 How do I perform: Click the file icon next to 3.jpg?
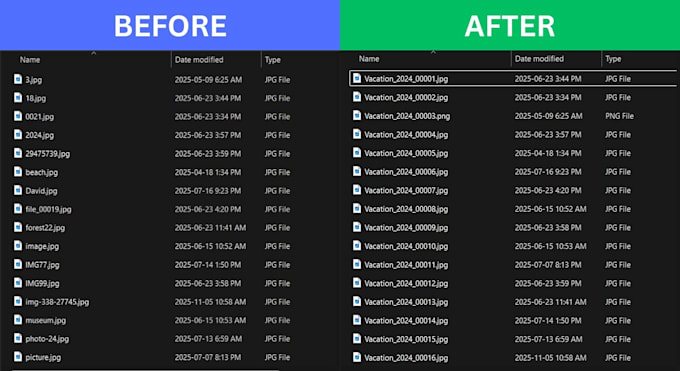tap(18, 79)
